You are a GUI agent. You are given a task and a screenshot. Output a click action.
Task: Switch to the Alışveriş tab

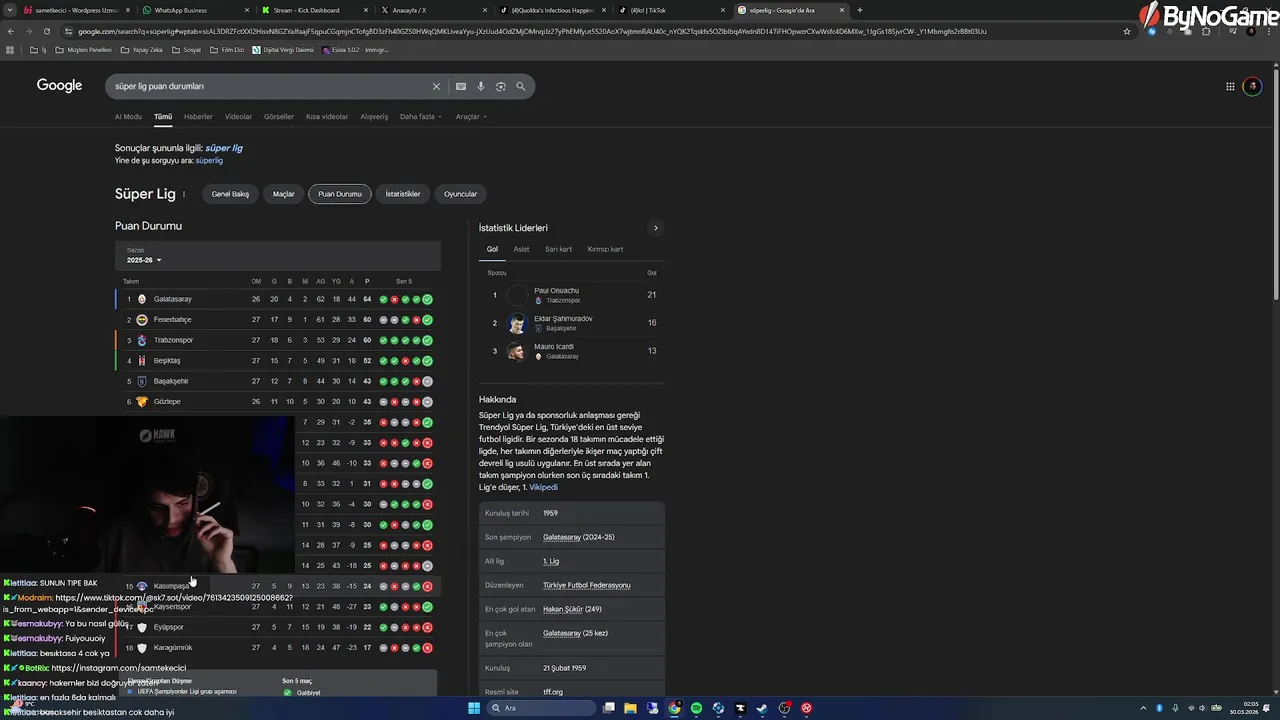coord(374,117)
